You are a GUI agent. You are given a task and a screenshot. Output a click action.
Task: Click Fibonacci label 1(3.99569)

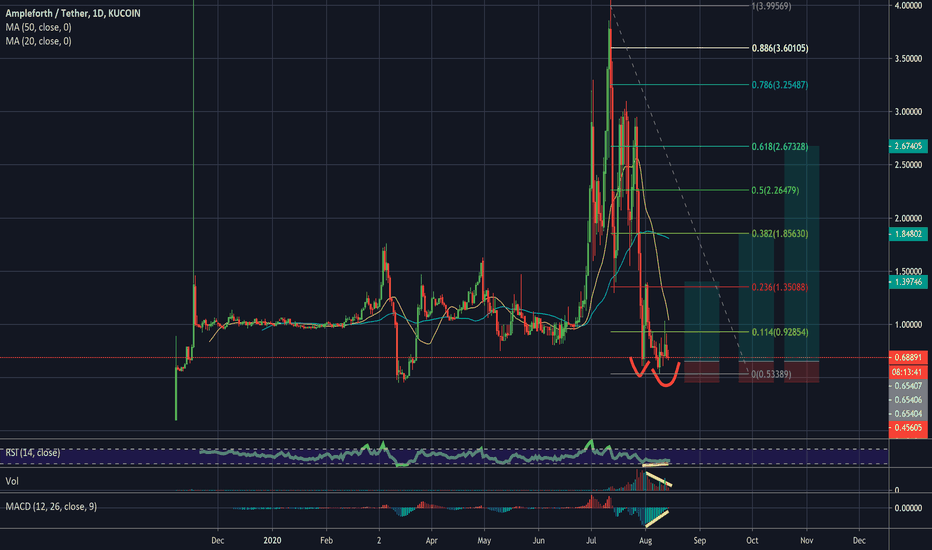[x=771, y=6]
